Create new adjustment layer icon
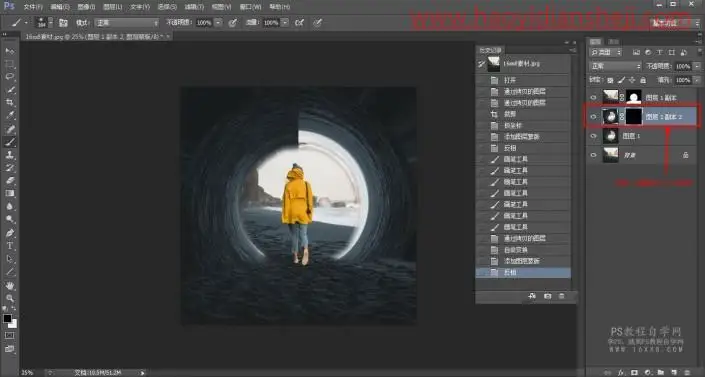The image size is (705, 377). point(648,373)
